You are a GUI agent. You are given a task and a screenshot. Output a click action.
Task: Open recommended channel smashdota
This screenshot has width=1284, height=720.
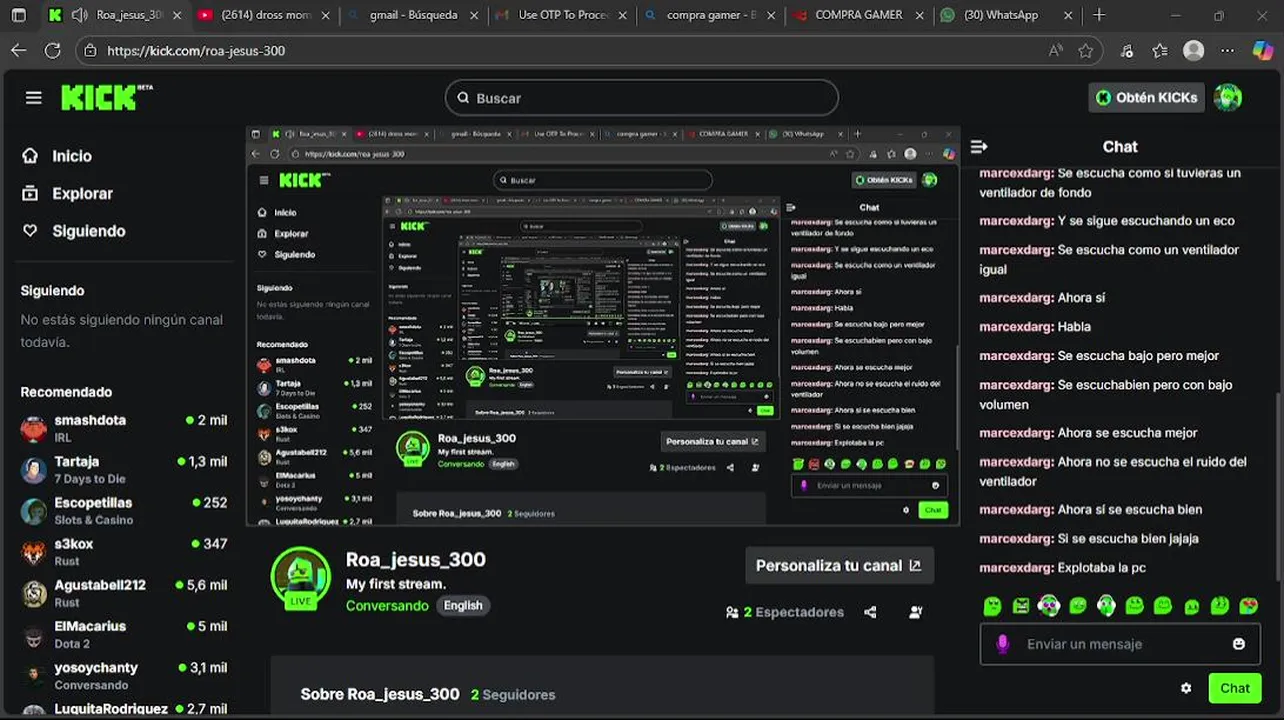click(124, 429)
